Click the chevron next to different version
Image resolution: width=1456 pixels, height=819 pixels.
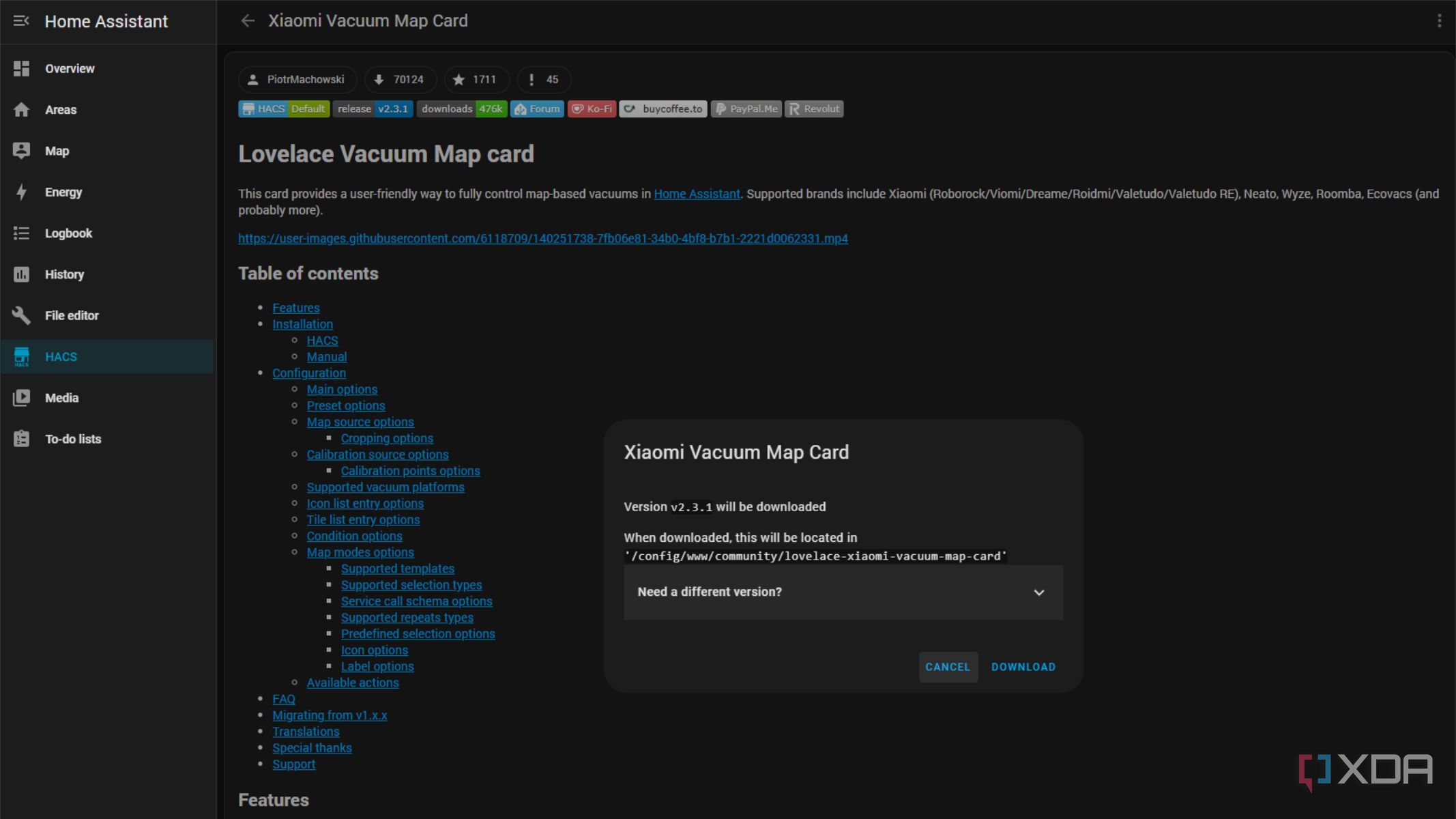tap(1038, 592)
